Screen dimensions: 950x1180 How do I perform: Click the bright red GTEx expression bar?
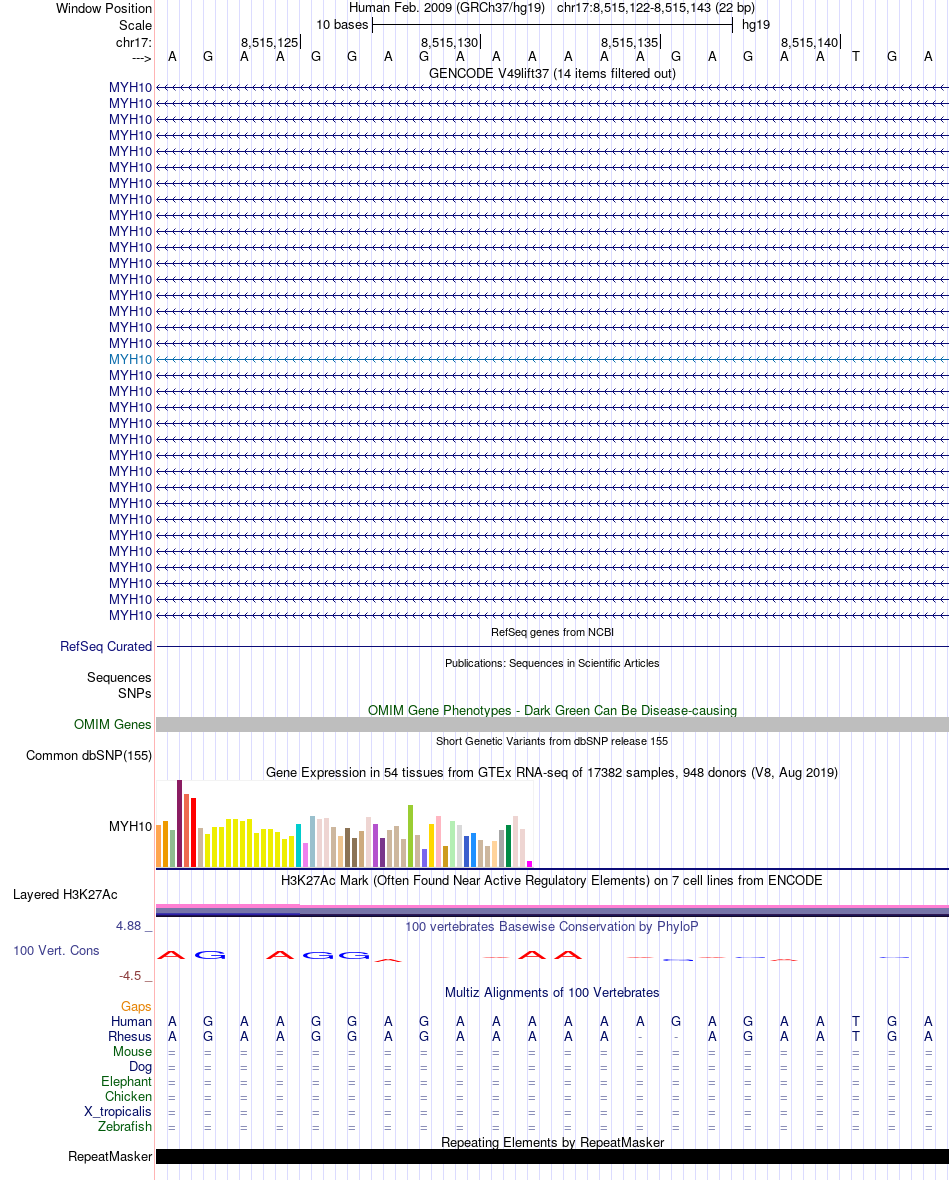[x=193, y=833]
